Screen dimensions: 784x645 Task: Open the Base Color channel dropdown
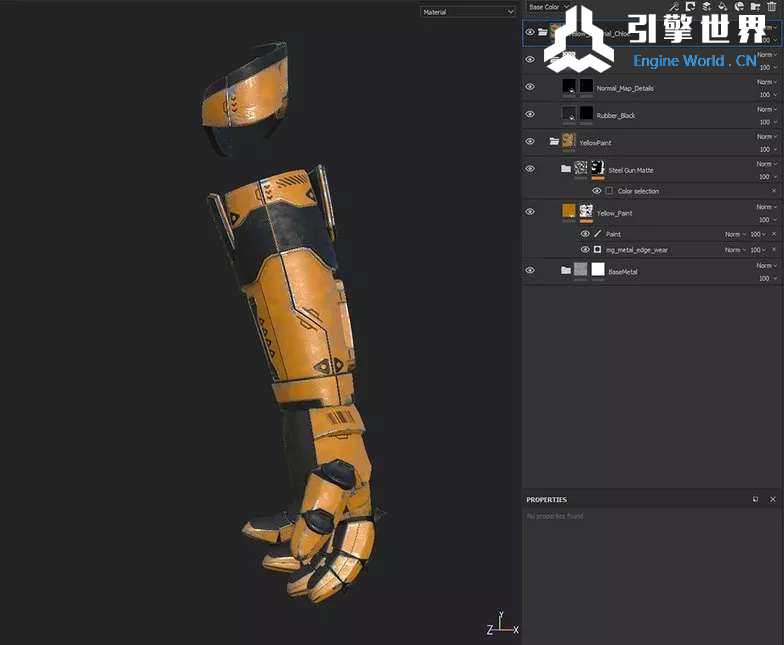click(549, 7)
